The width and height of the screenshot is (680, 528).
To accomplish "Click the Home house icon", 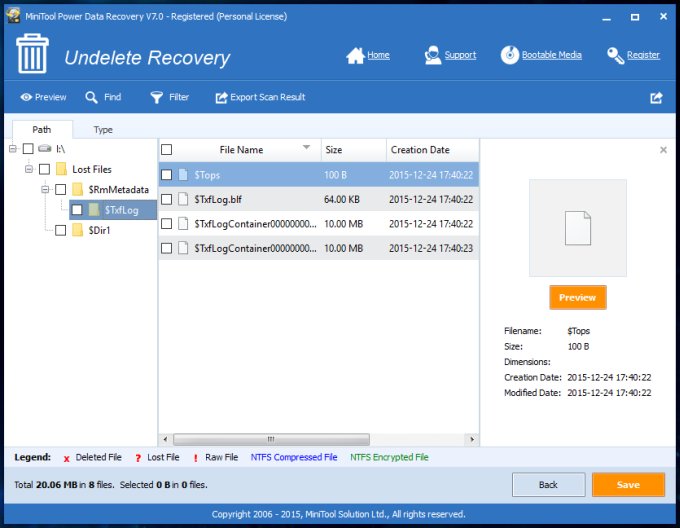I will [355, 55].
